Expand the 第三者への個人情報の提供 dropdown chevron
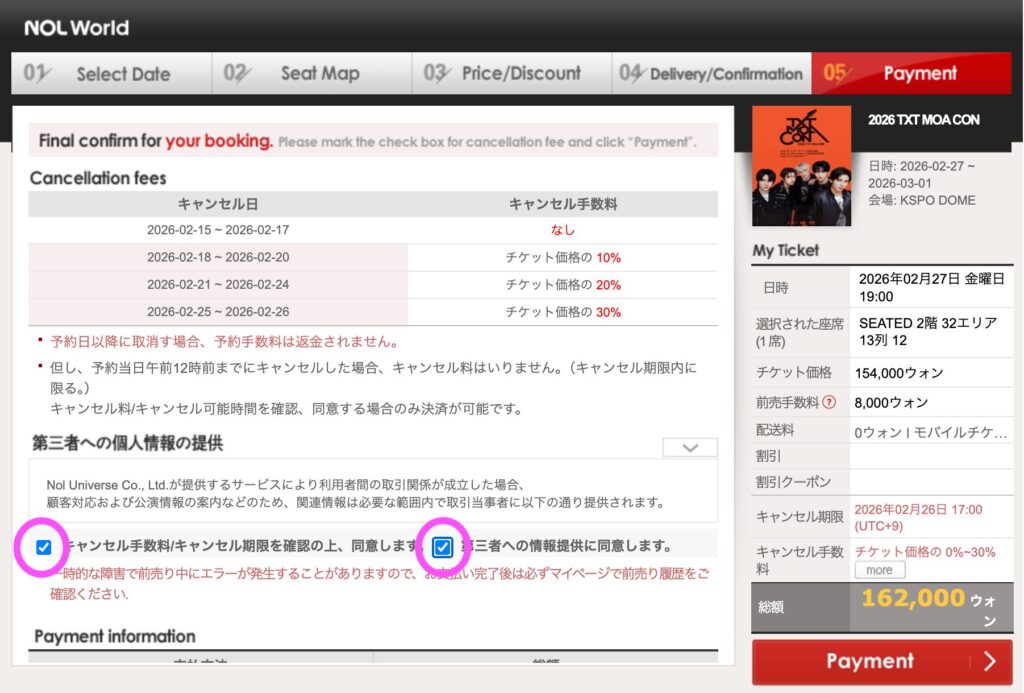The width and height of the screenshot is (1024, 693). [690, 447]
